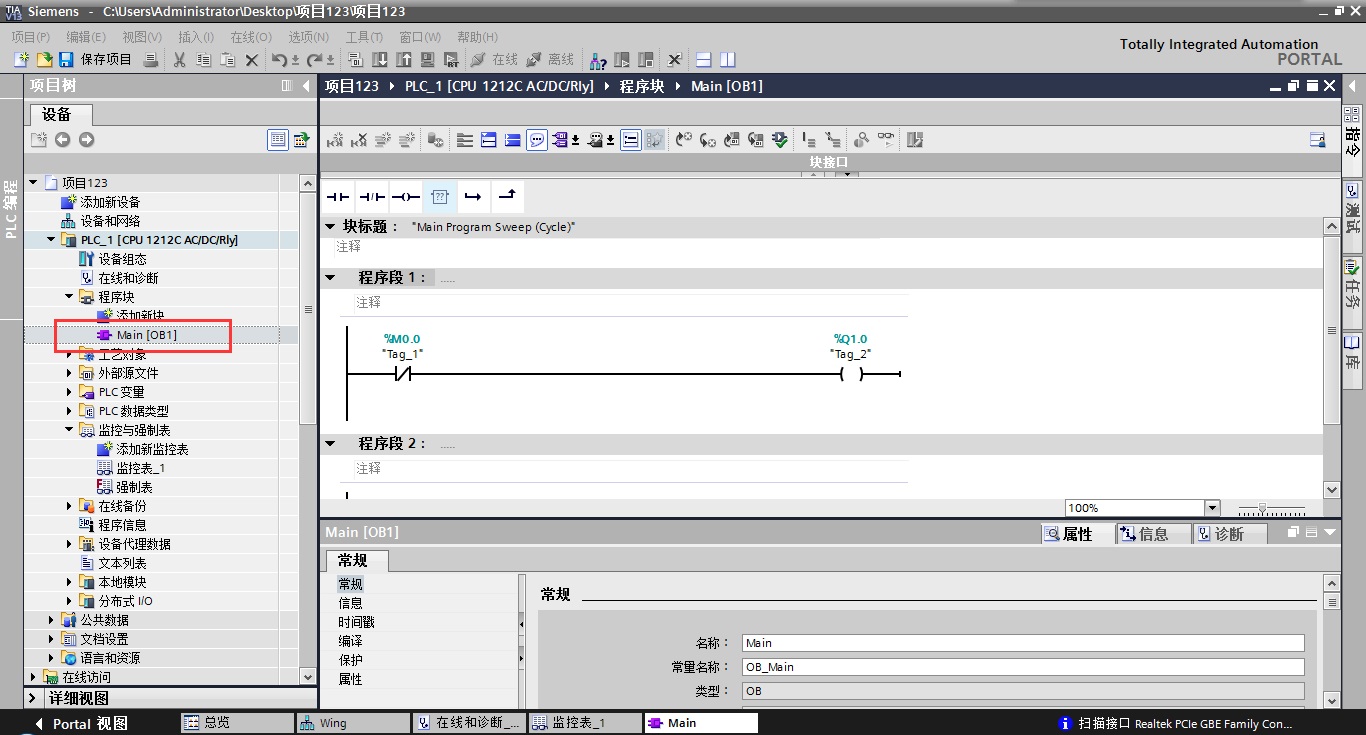
Task: Select Tag_2 Q1.0 coil in network 1
Action: tap(850, 374)
